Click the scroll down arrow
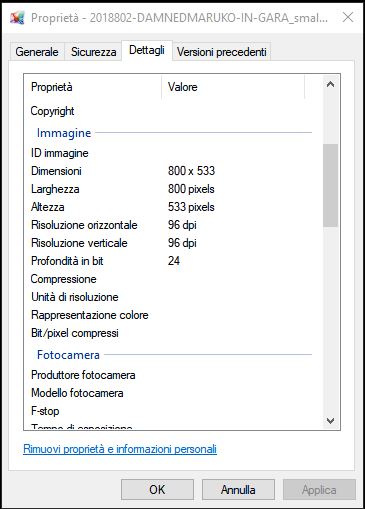365x509 pixels. (330, 421)
